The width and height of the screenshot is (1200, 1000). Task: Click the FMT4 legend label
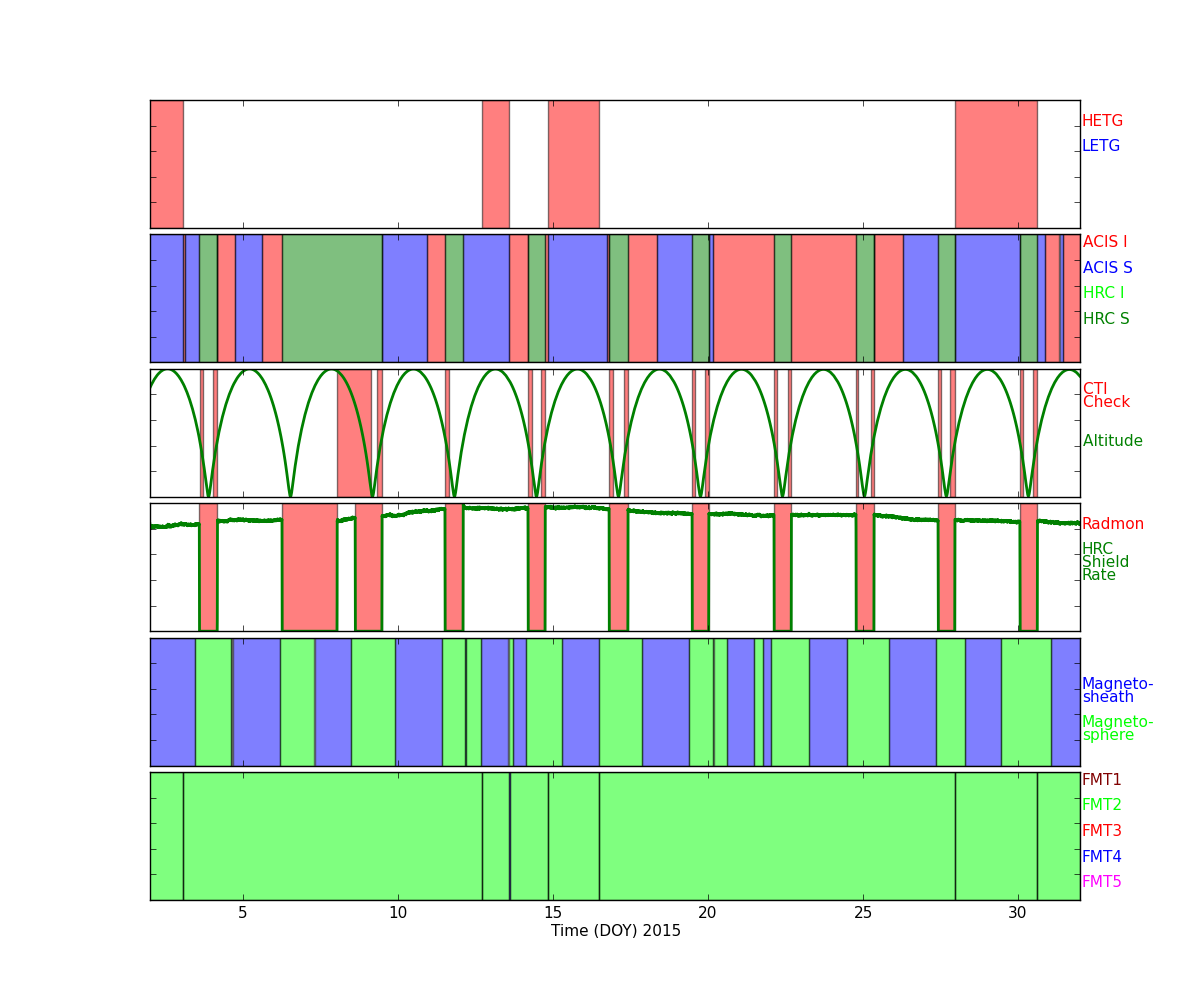pos(1102,857)
